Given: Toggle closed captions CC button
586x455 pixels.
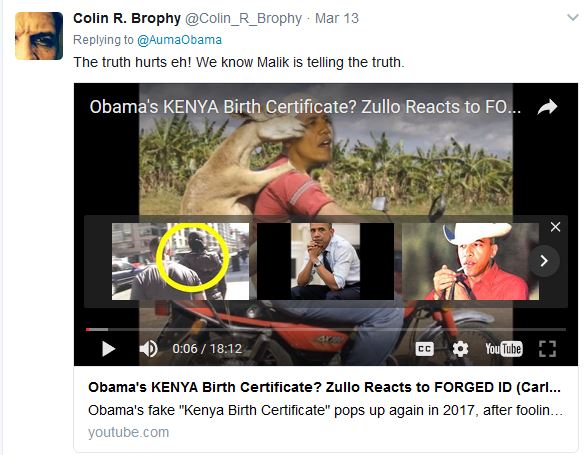Looking at the screenshot, I should pos(425,349).
